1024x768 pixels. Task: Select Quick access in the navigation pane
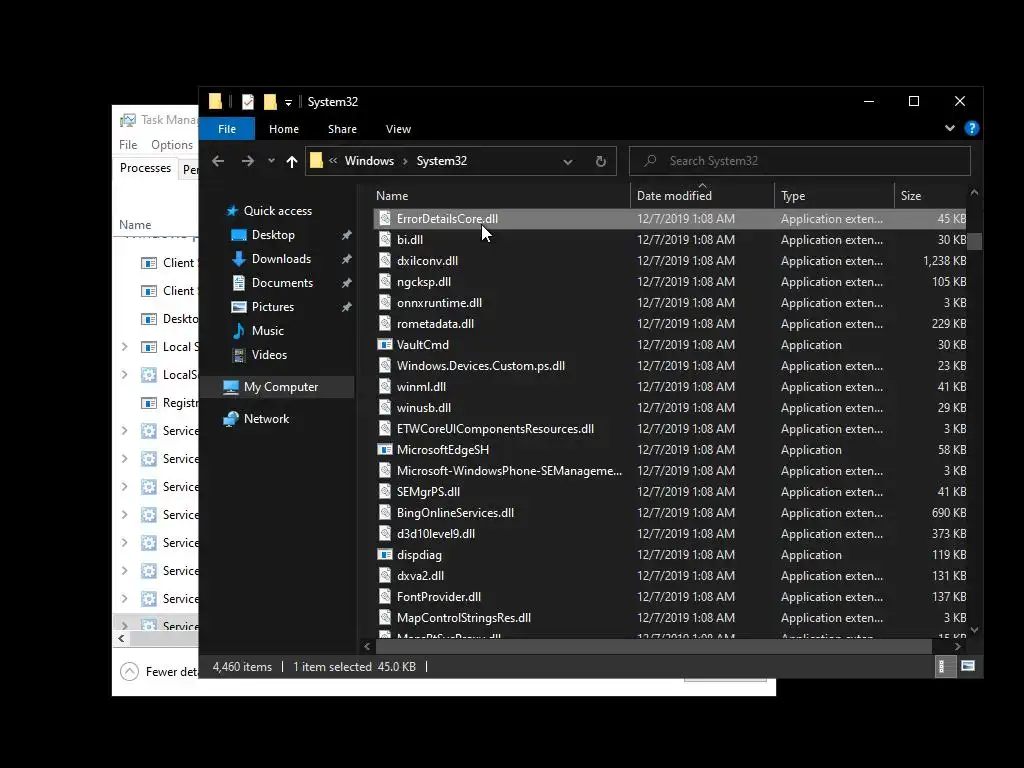click(x=278, y=210)
